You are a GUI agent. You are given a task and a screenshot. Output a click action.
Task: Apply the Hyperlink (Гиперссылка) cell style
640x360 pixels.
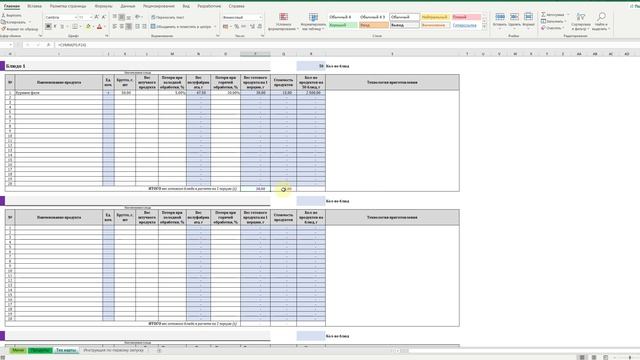[x=467, y=25]
